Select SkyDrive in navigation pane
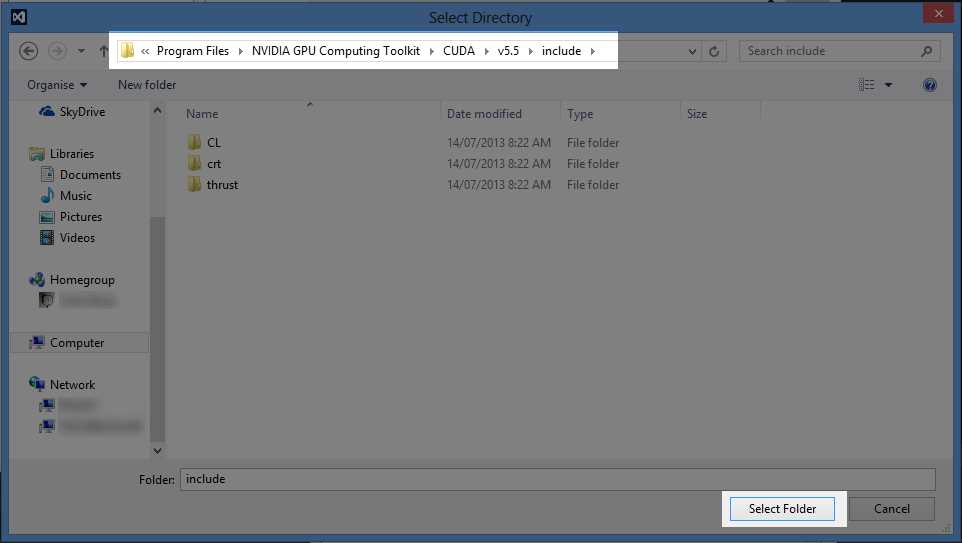This screenshot has height=543, width=962. (x=82, y=112)
